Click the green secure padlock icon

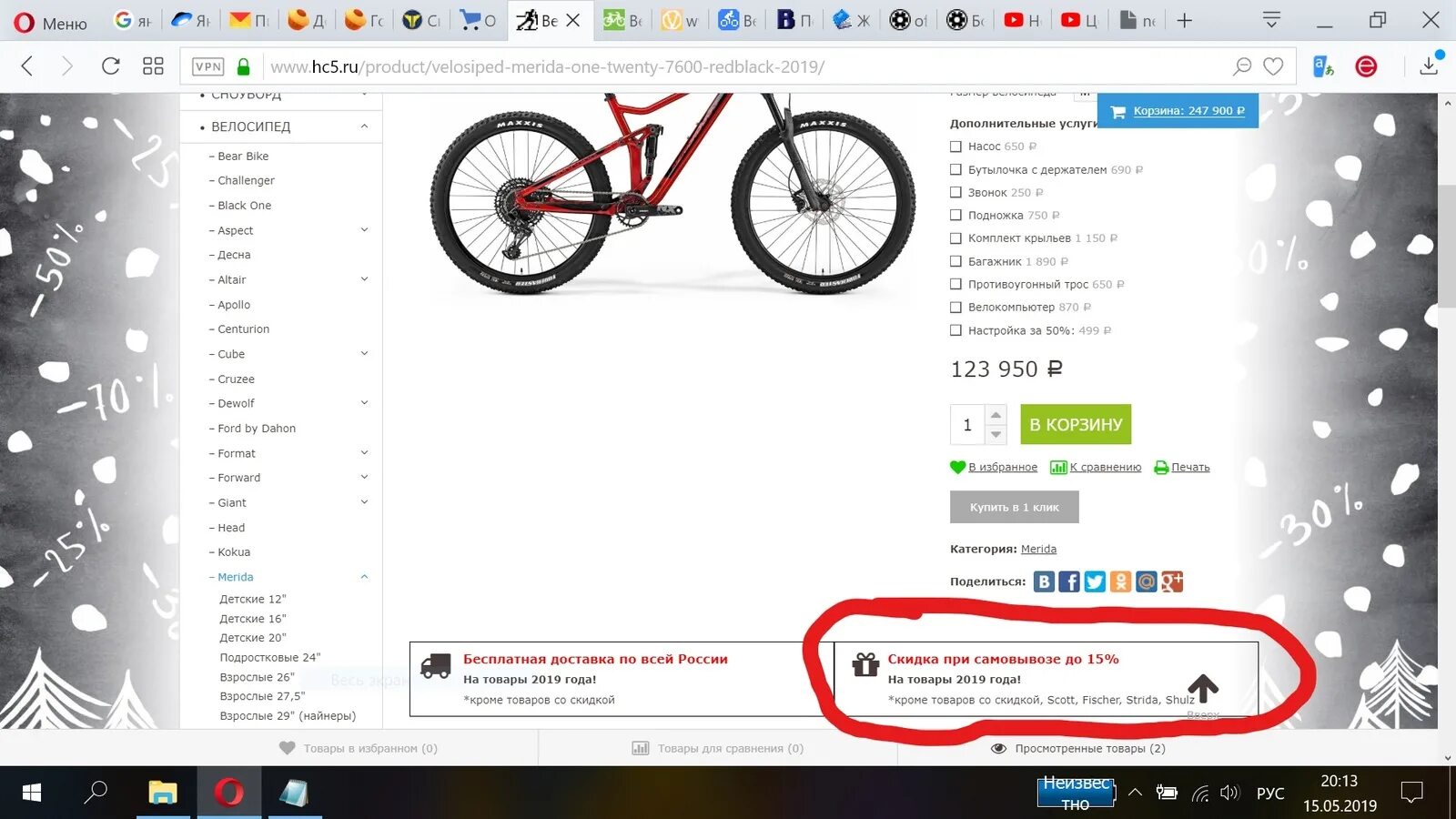pos(243,66)
